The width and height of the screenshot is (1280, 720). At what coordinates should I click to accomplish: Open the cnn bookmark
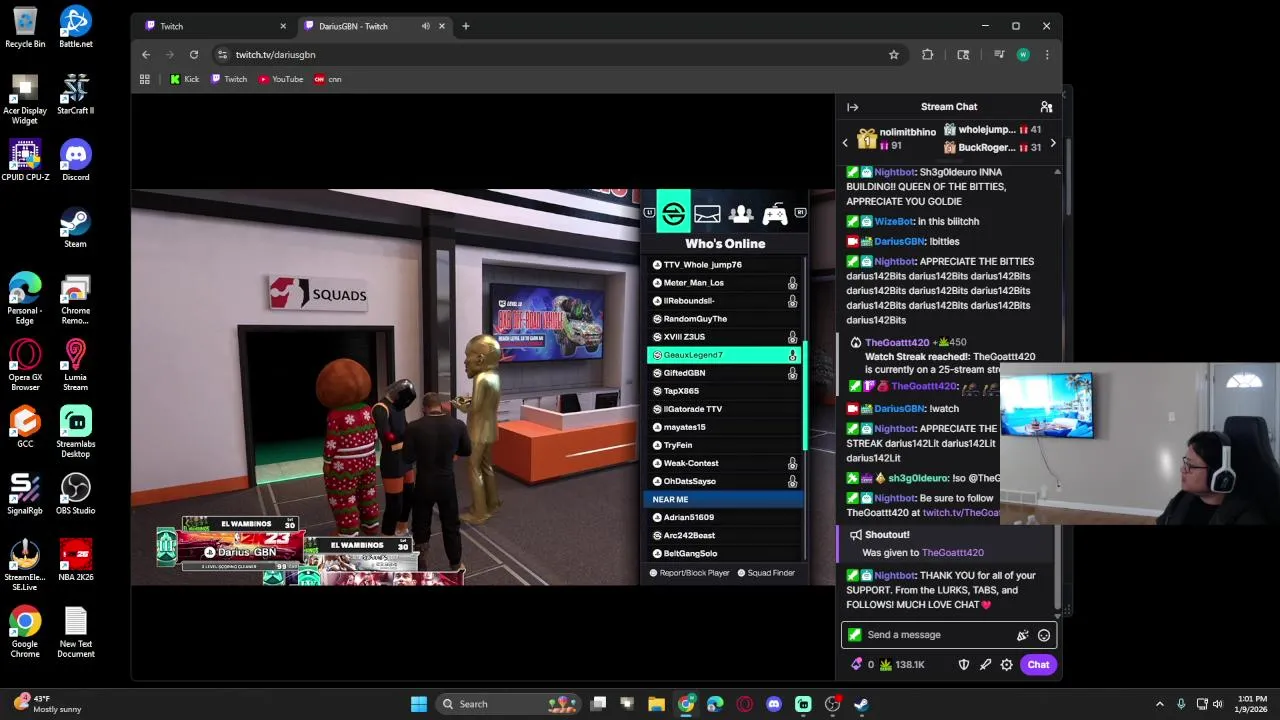328,79
